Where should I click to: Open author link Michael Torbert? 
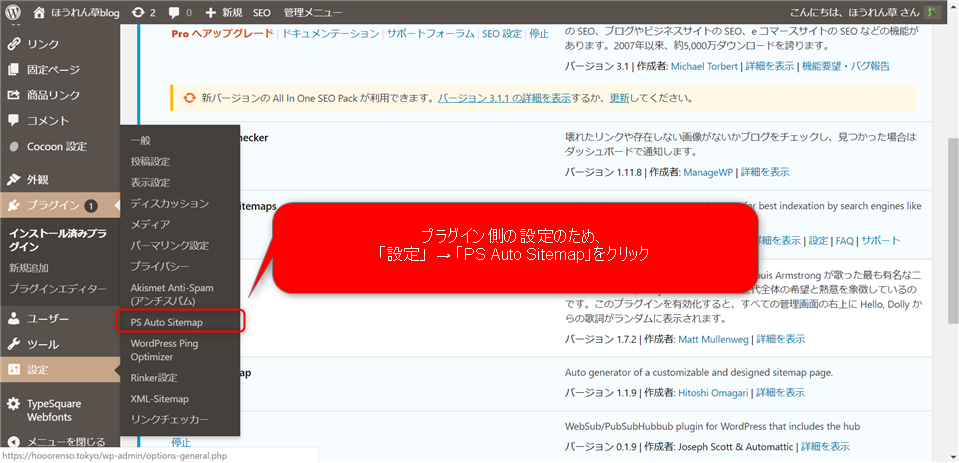coord(705,66)
